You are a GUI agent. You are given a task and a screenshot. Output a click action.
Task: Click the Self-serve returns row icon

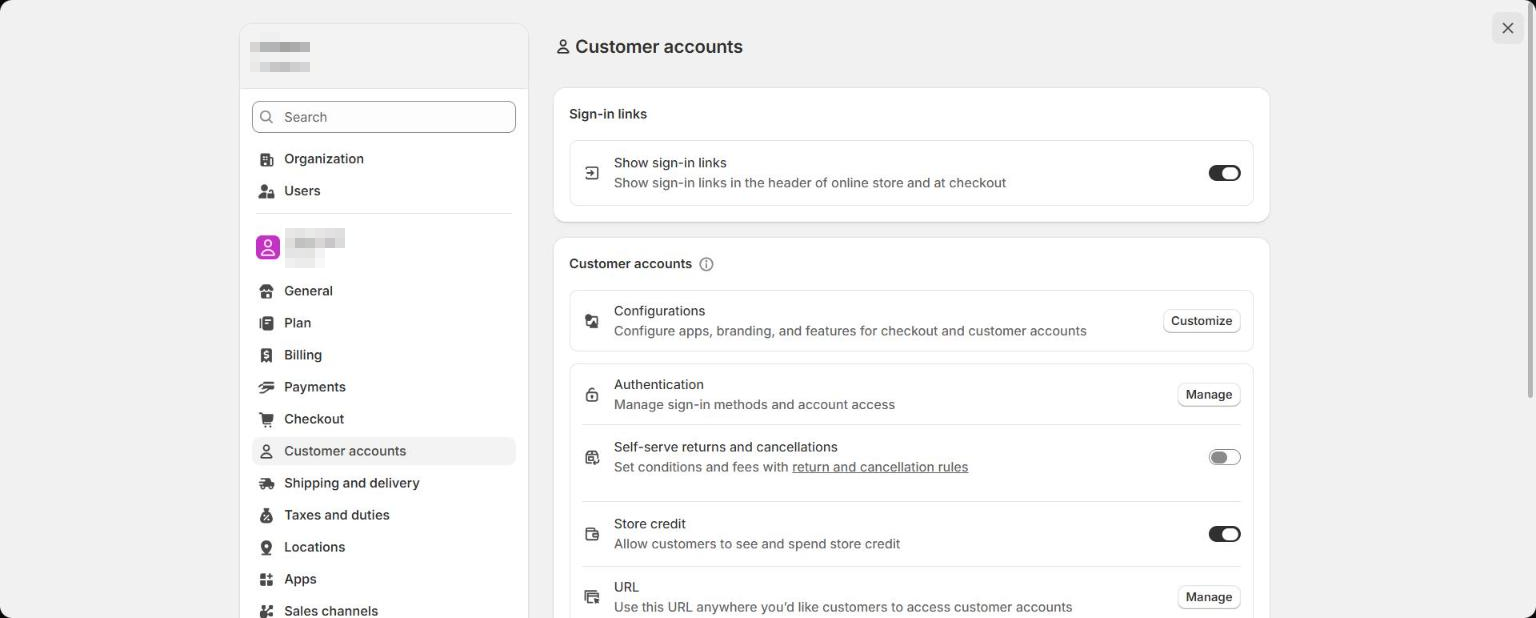point(592,457)
